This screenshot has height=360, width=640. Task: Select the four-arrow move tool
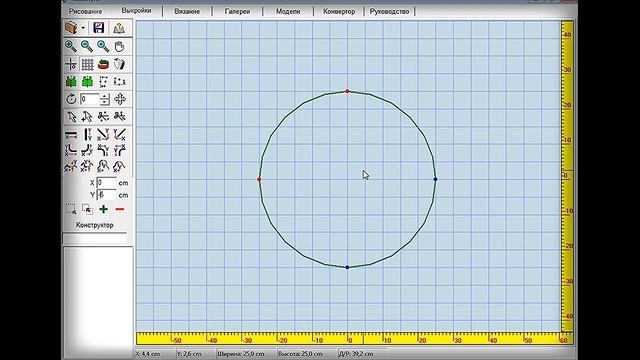(120, 99)
